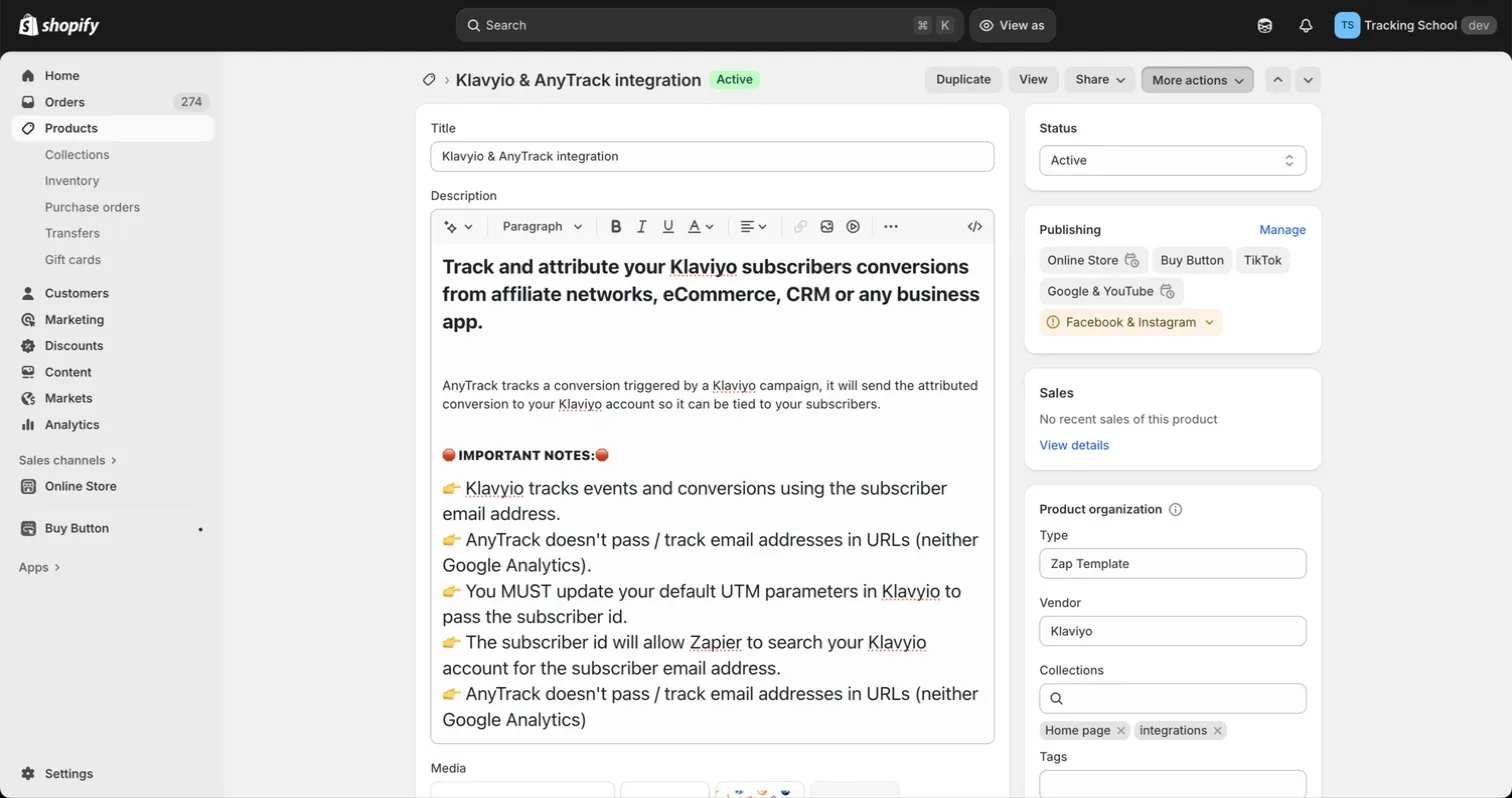
Task: Click the Tags input field
Action: [1172, 784]
